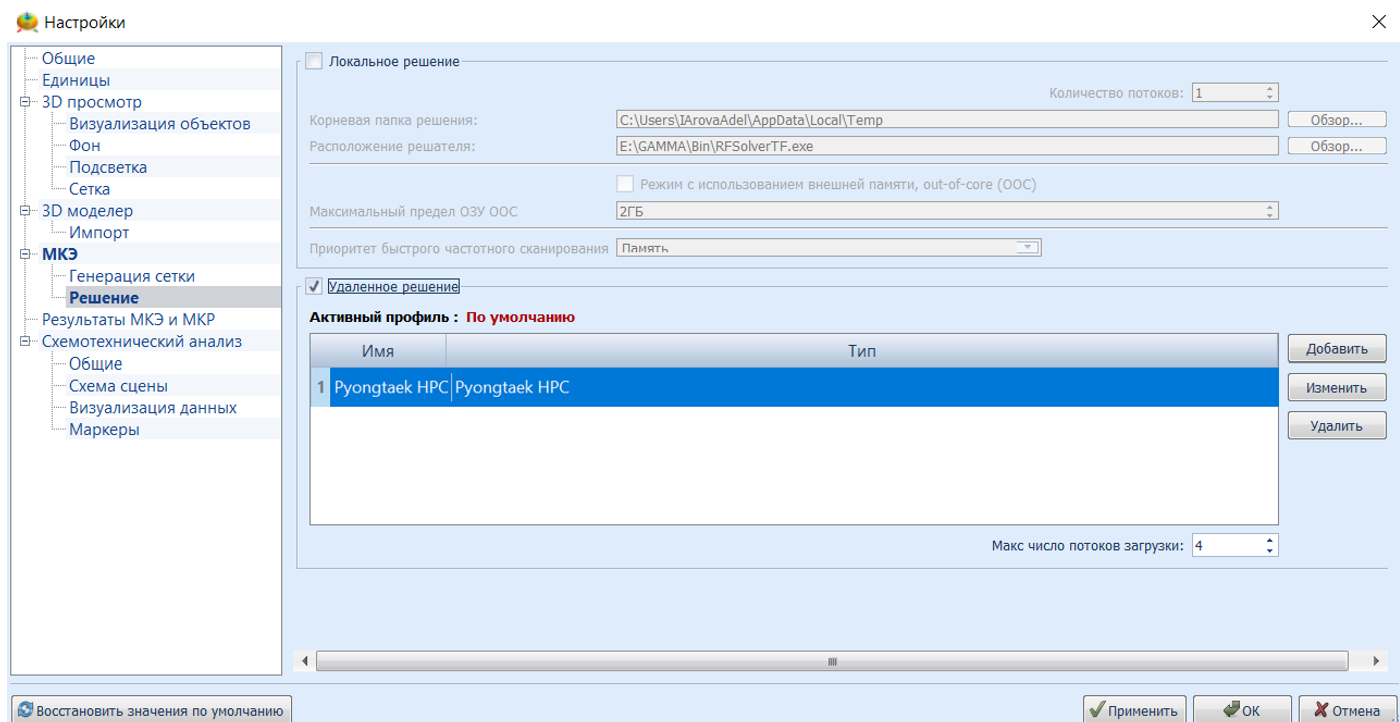Collapse the Схемотехнический анализ tree node
This screenshot has height=722, width=1400.
24,342
